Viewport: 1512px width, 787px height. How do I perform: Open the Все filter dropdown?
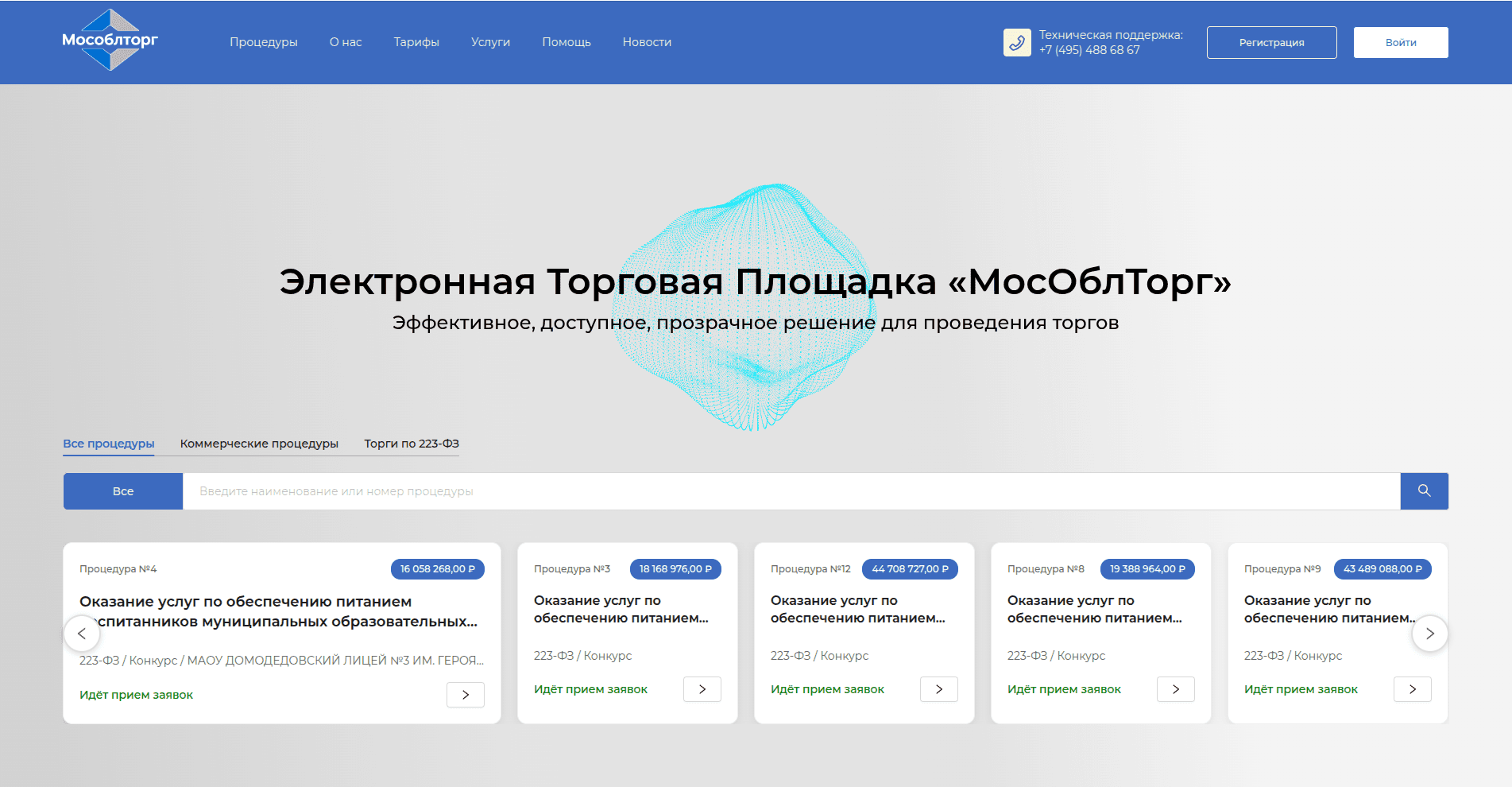(123, 491)
